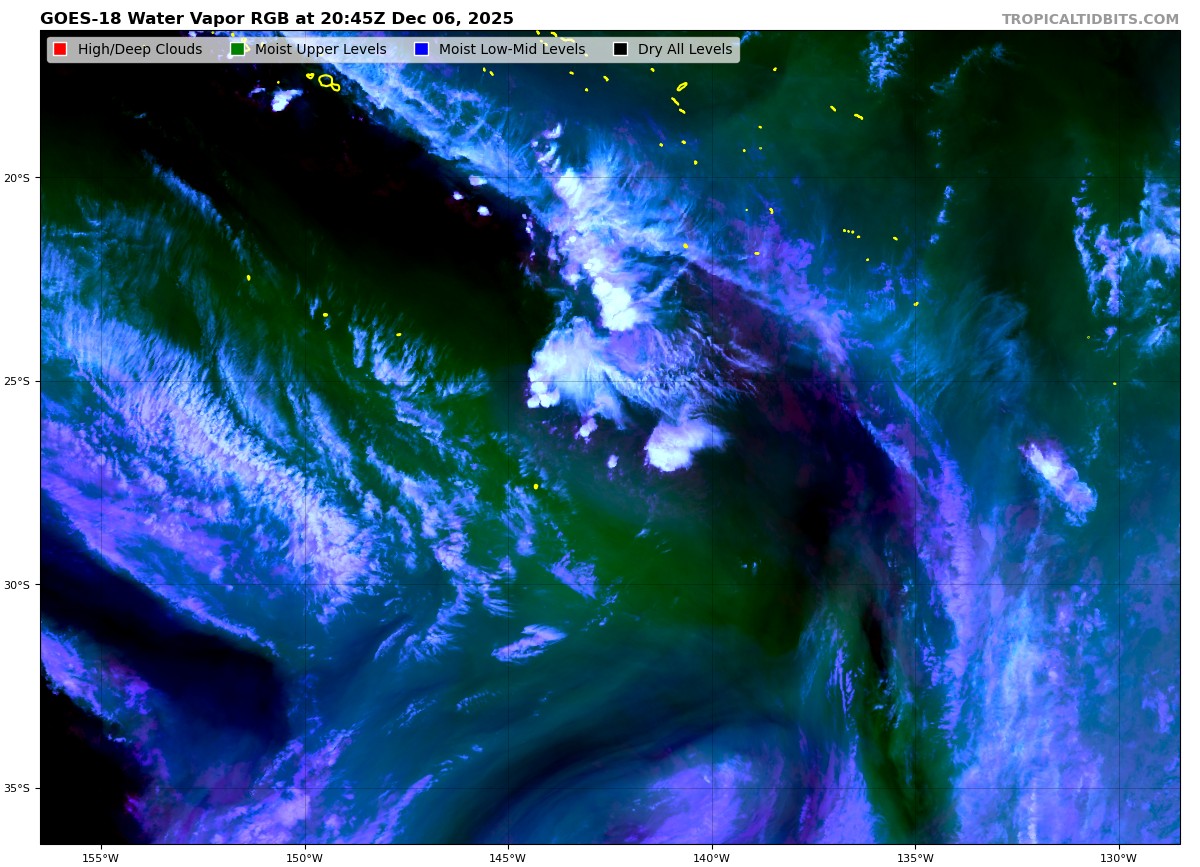The image size is (1200, 867).
Task: Click the 35°S latitude axis label
Action: click(17, 788)
